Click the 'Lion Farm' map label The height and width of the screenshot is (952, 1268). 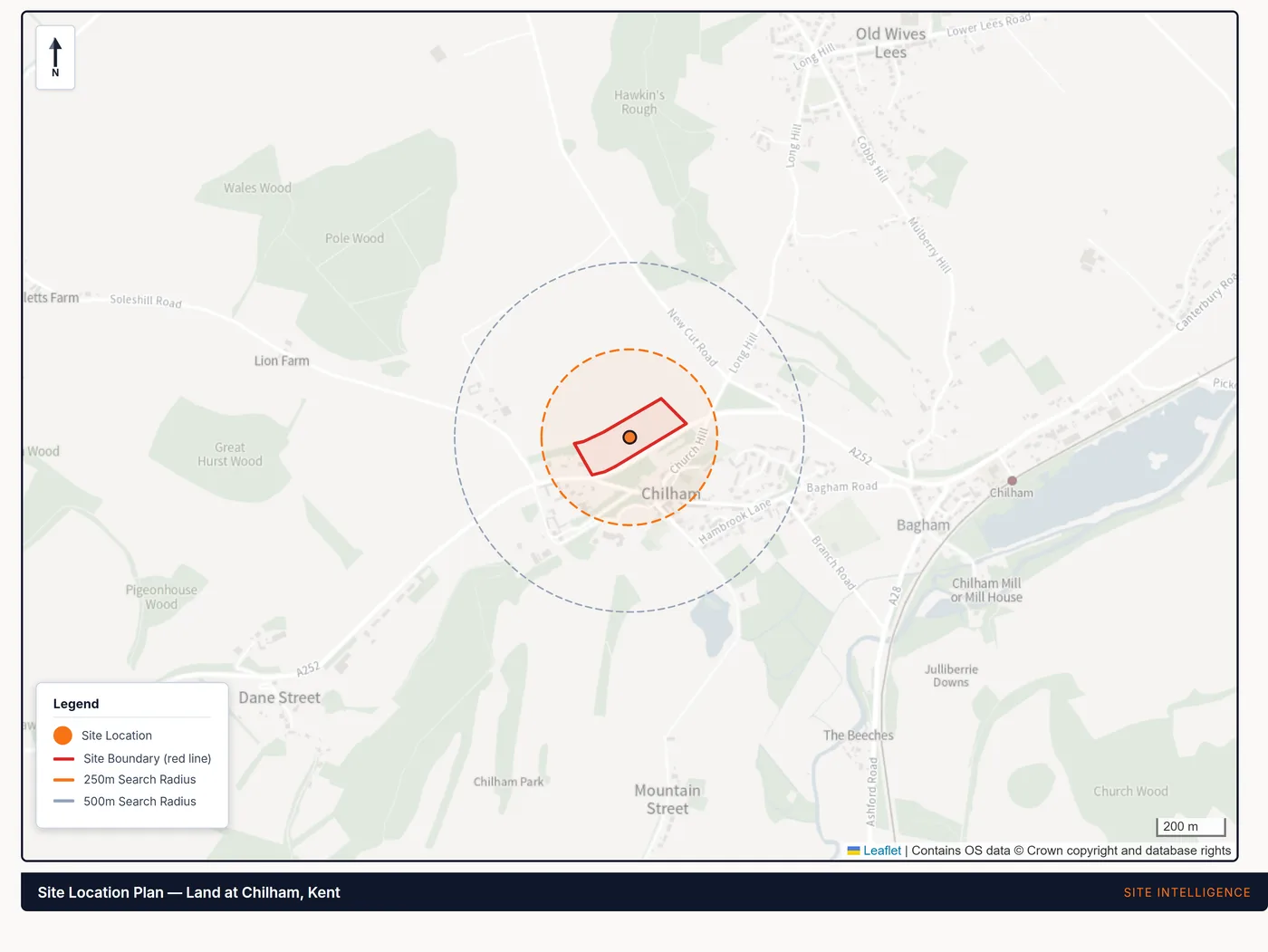(x=282, y=361)
